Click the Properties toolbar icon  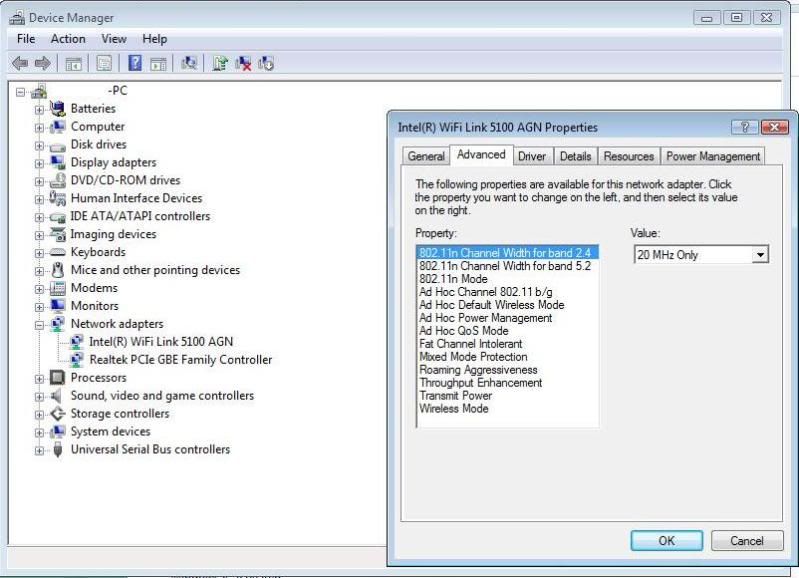104,64
